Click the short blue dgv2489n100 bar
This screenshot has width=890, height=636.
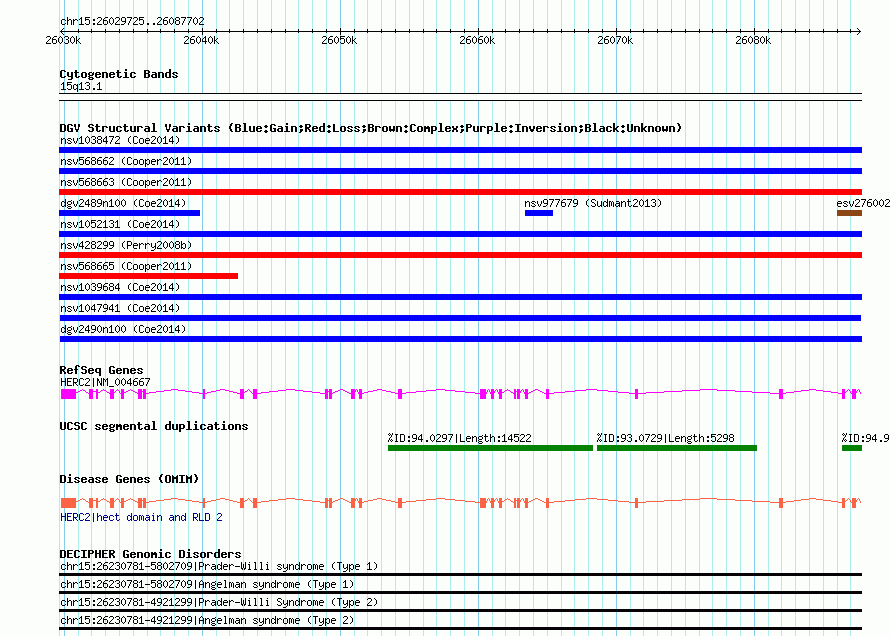coord(129,213)
